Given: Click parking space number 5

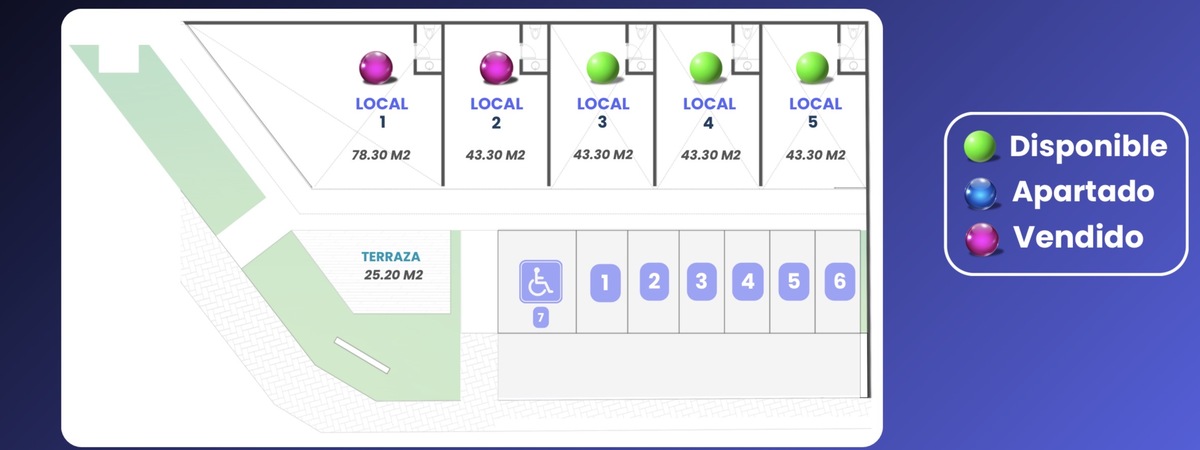Looking at the screenshot, I should click(793, 281).
